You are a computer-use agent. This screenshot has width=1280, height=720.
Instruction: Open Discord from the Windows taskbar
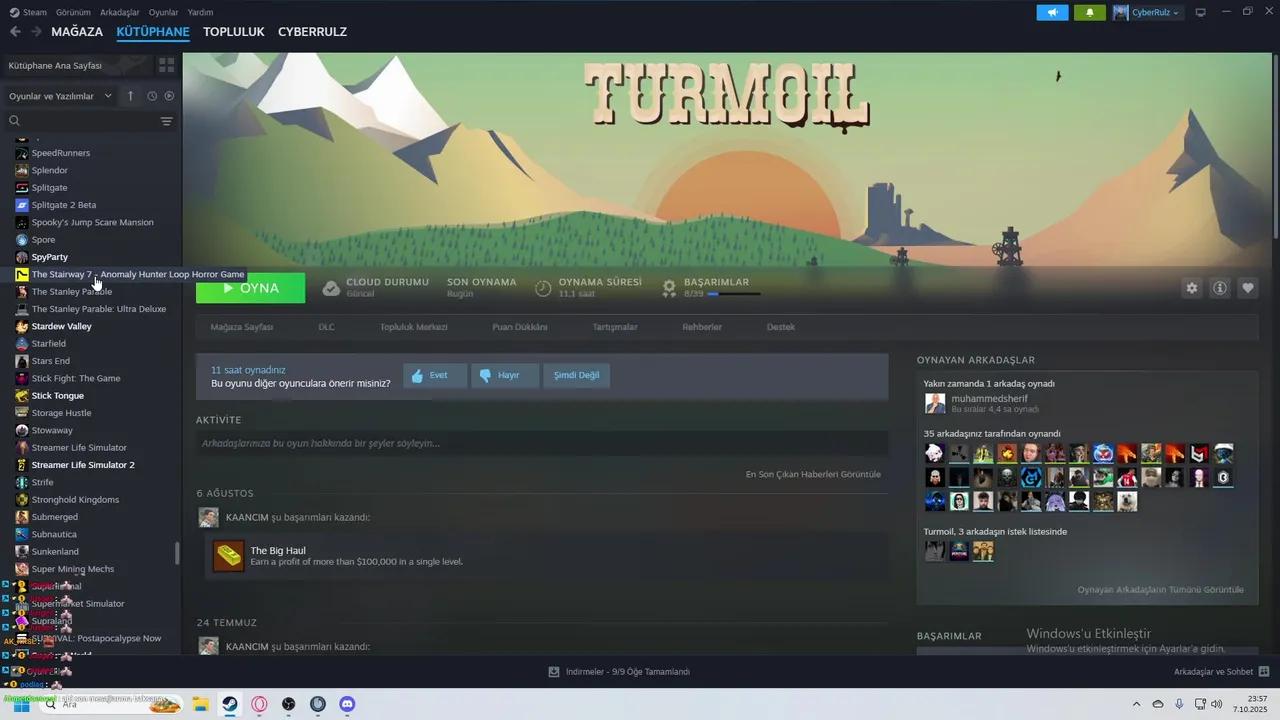tap(347, 704)
